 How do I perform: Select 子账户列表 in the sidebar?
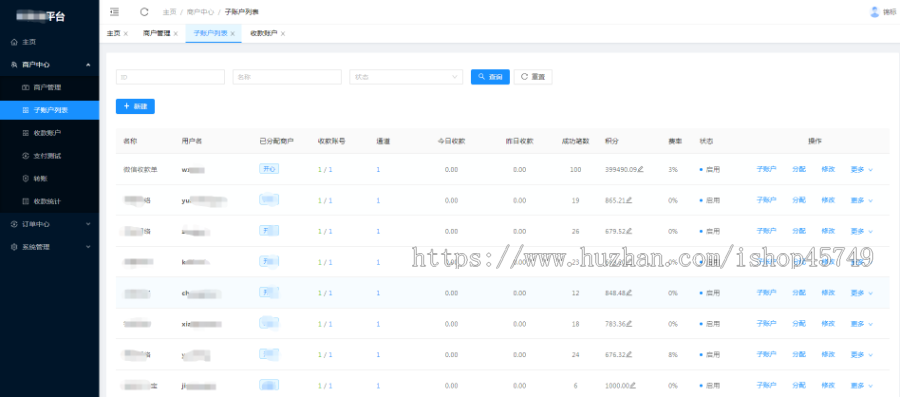click(49, 110)
